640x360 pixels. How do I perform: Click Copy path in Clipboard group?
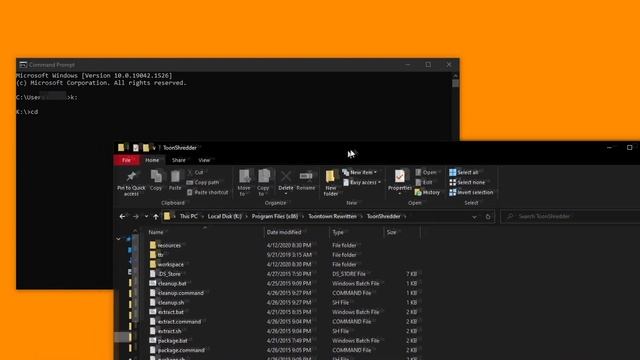[203, 182]
